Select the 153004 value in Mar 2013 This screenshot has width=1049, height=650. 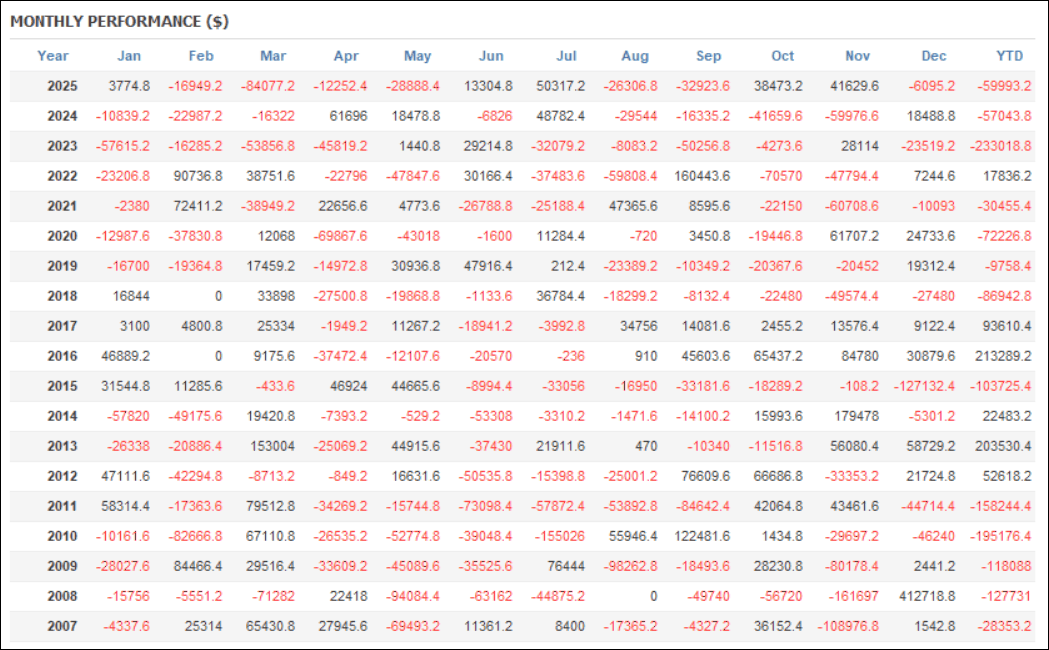272,446
